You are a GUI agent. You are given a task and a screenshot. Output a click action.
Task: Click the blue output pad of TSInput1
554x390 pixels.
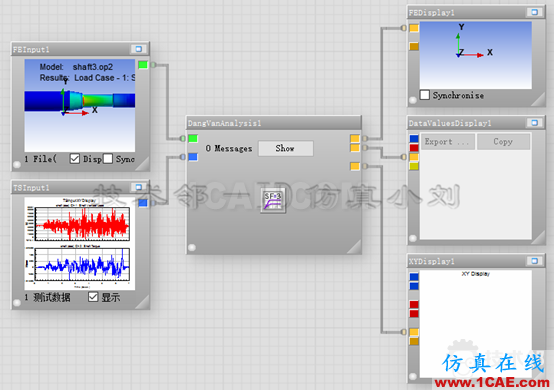[143, 203]
